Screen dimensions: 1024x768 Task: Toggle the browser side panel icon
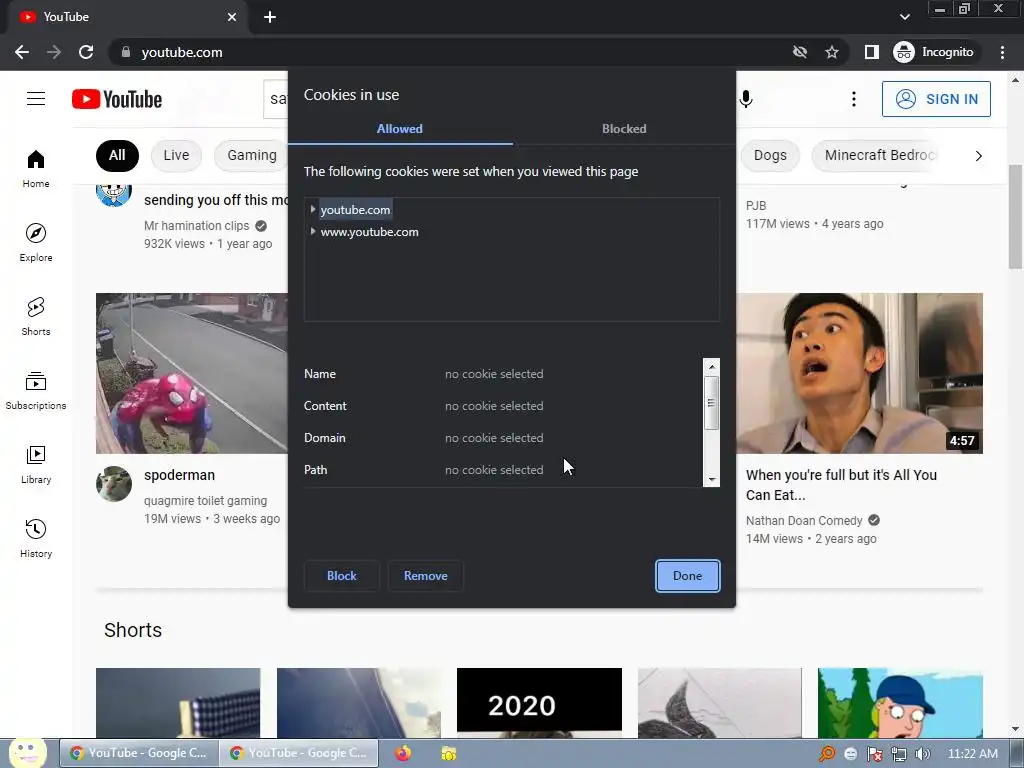[x=871, y=52]
